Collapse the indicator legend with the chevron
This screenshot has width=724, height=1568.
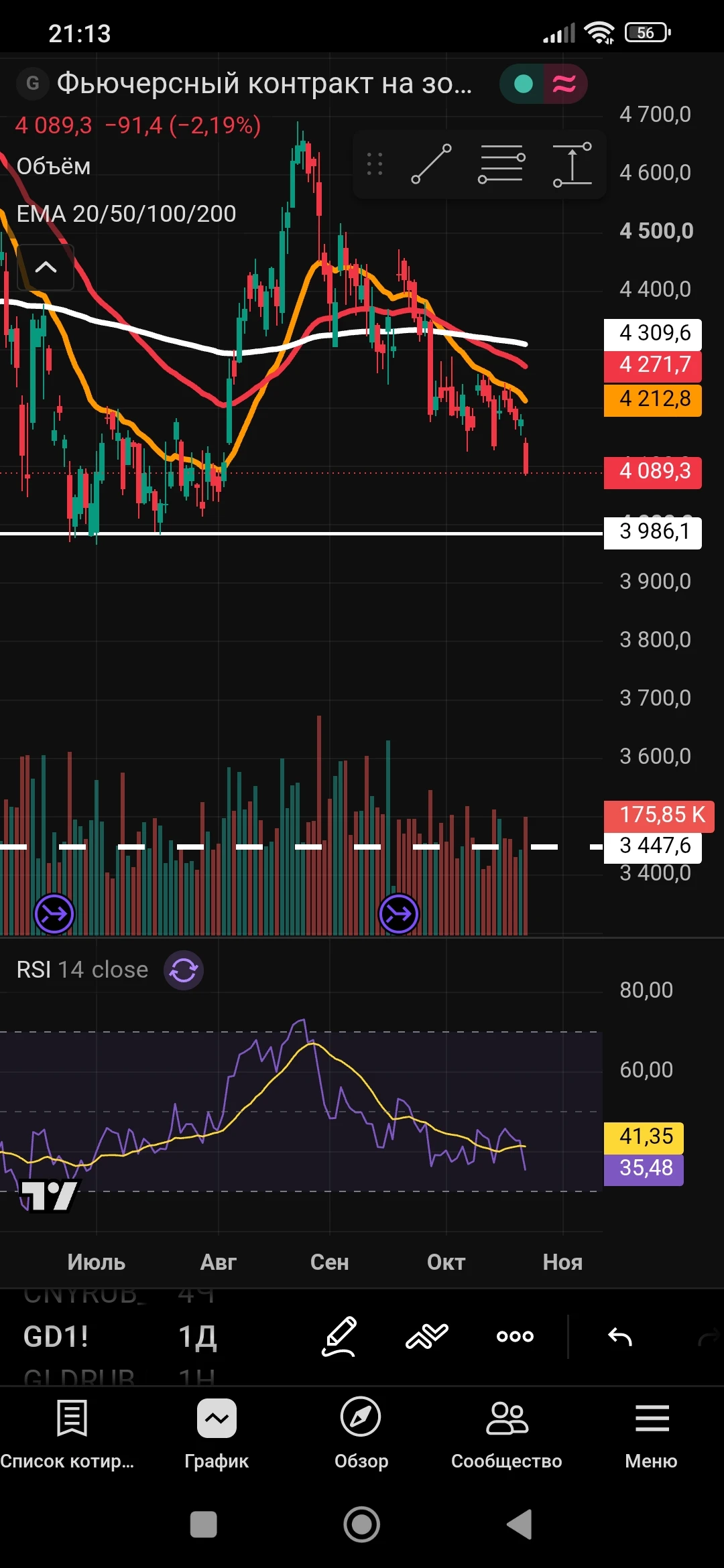(46, 267)
